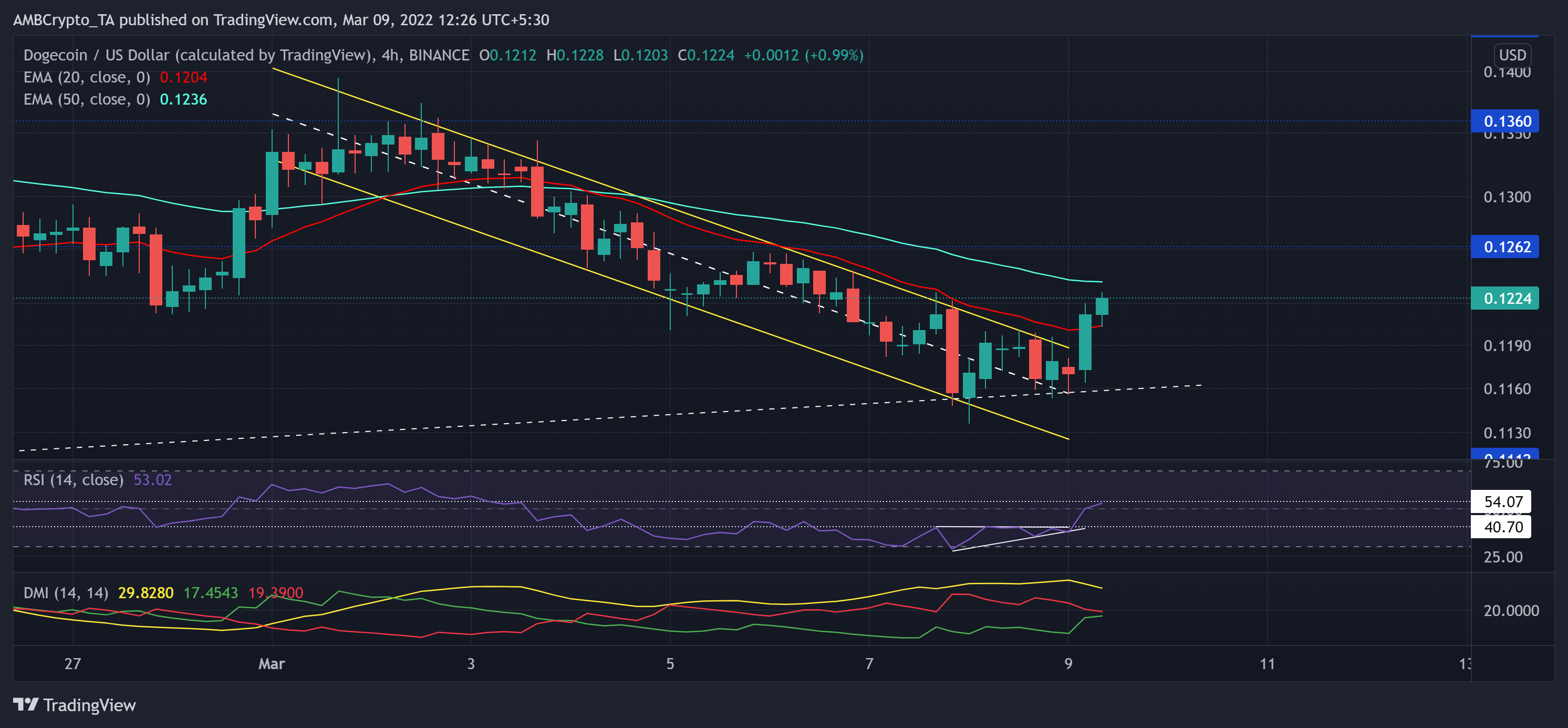
Task: Open the BINANCE exchange selector
Action: point(440,55)
